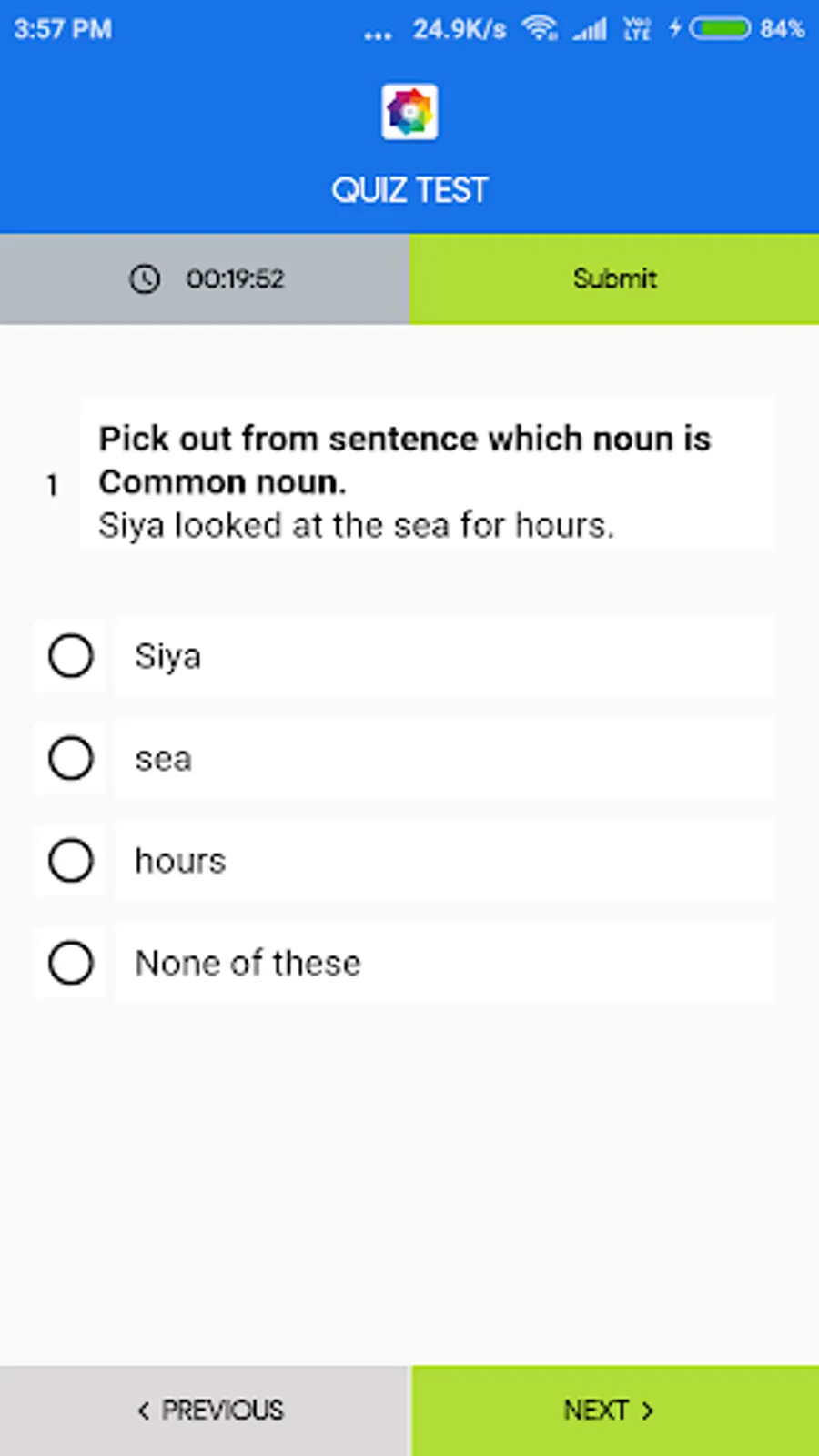Tap the QUIZ TEST header title
Viewport: 819px width, 1456px height.
[409, 190]
